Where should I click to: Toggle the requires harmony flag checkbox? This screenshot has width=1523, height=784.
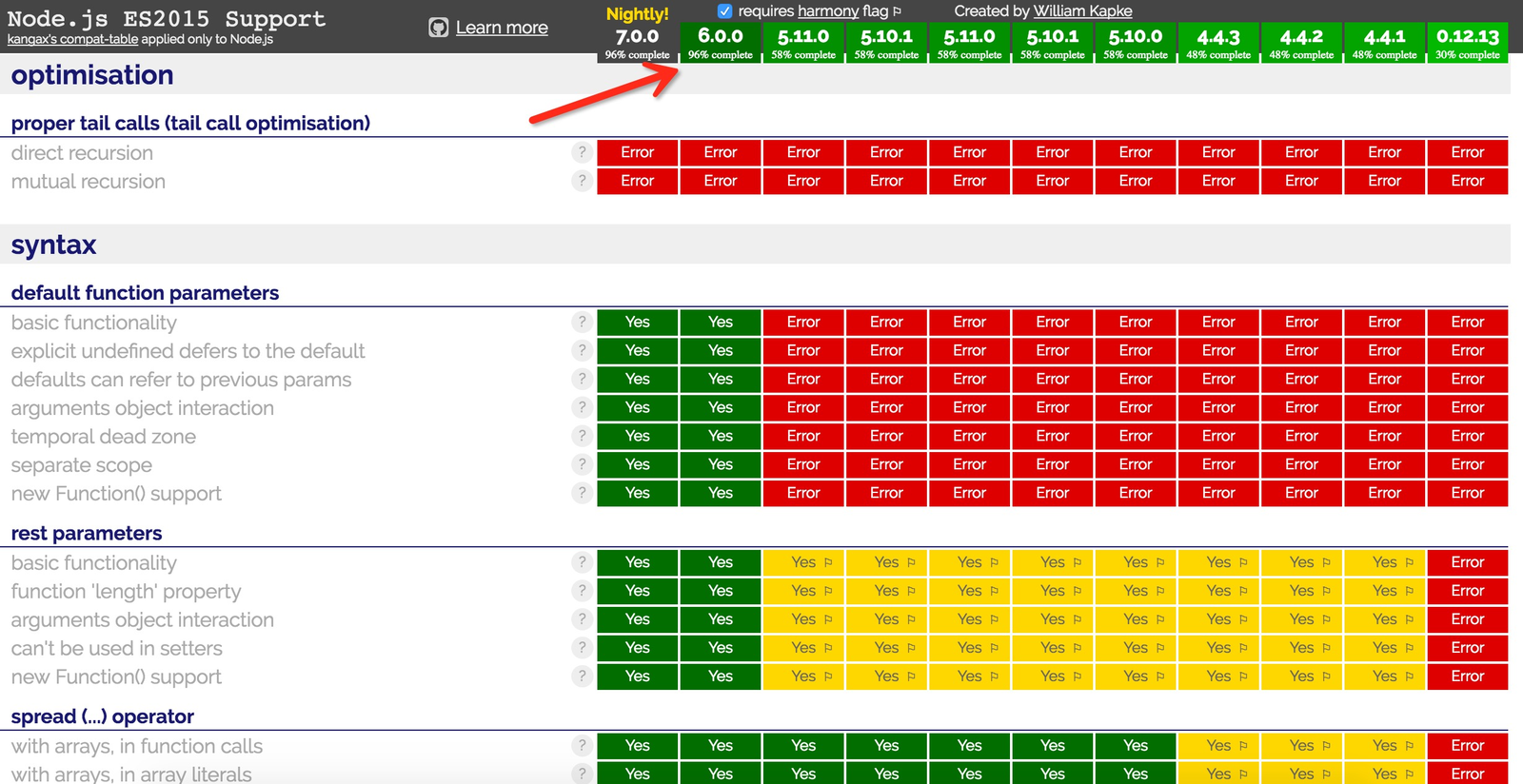pyautogui.click(x=724, y=11)
